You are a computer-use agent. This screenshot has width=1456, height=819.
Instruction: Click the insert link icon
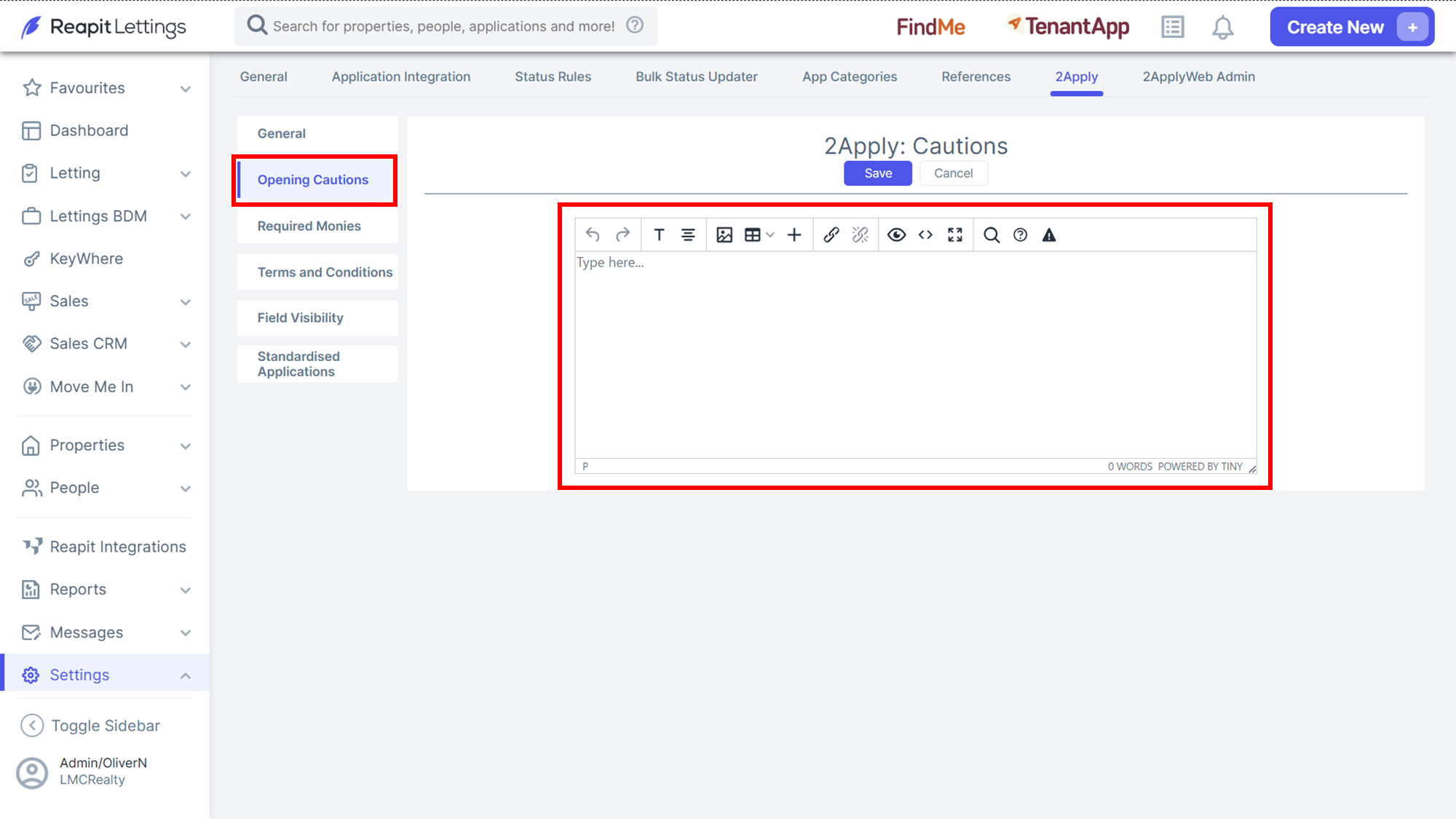point(831,234)
